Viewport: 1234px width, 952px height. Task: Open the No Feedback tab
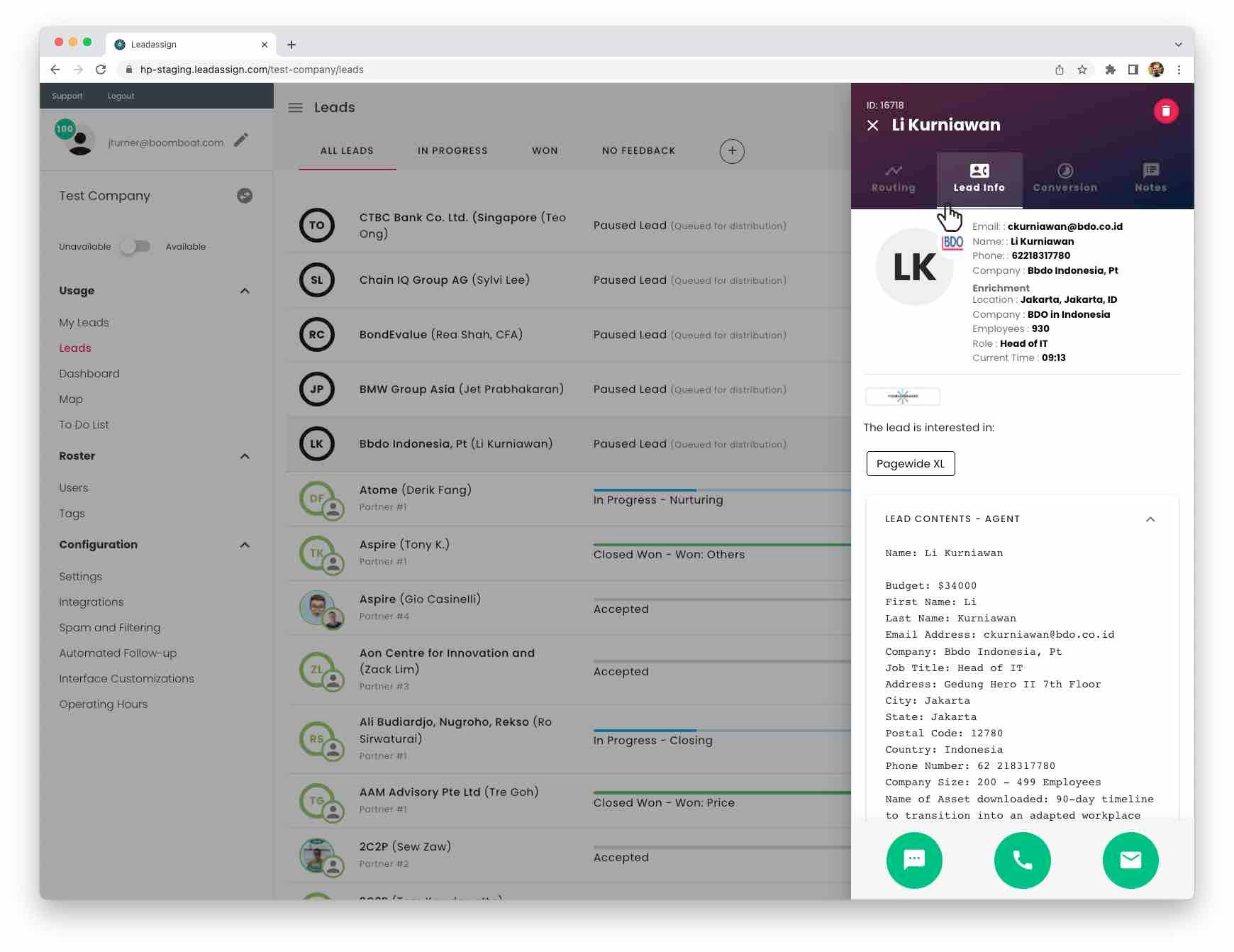[638, 150]
